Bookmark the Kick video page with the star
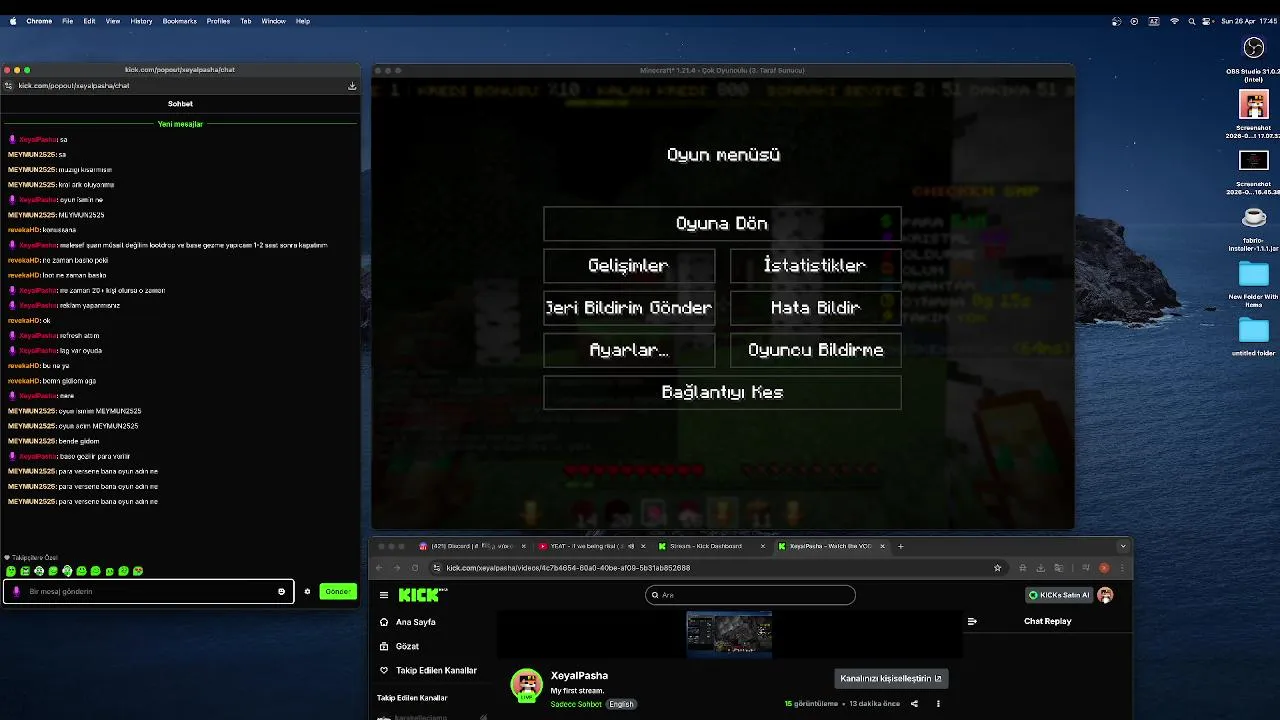The image size is (1280, 720). 997,568
